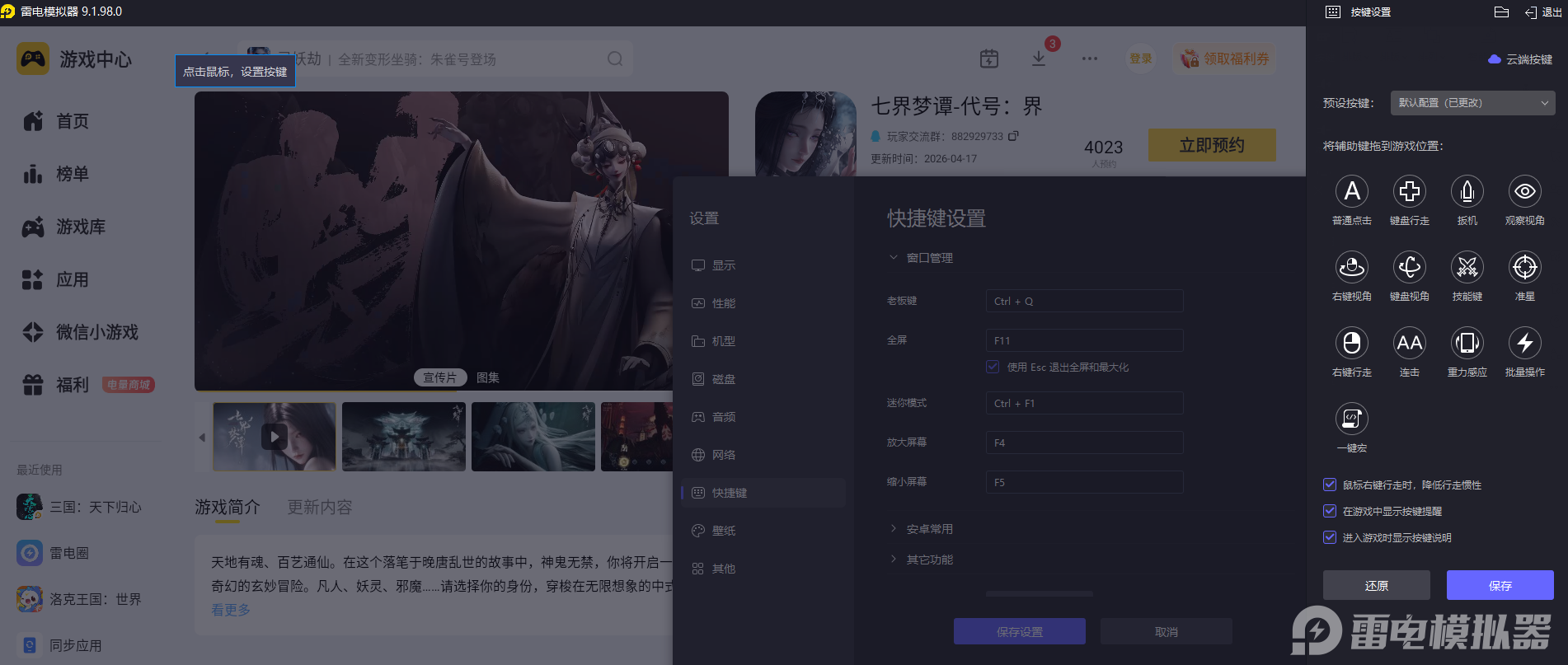Select the 观察视角 eye view tool
Viewport: 1568px width, 665px height.
pos(1525,191)
